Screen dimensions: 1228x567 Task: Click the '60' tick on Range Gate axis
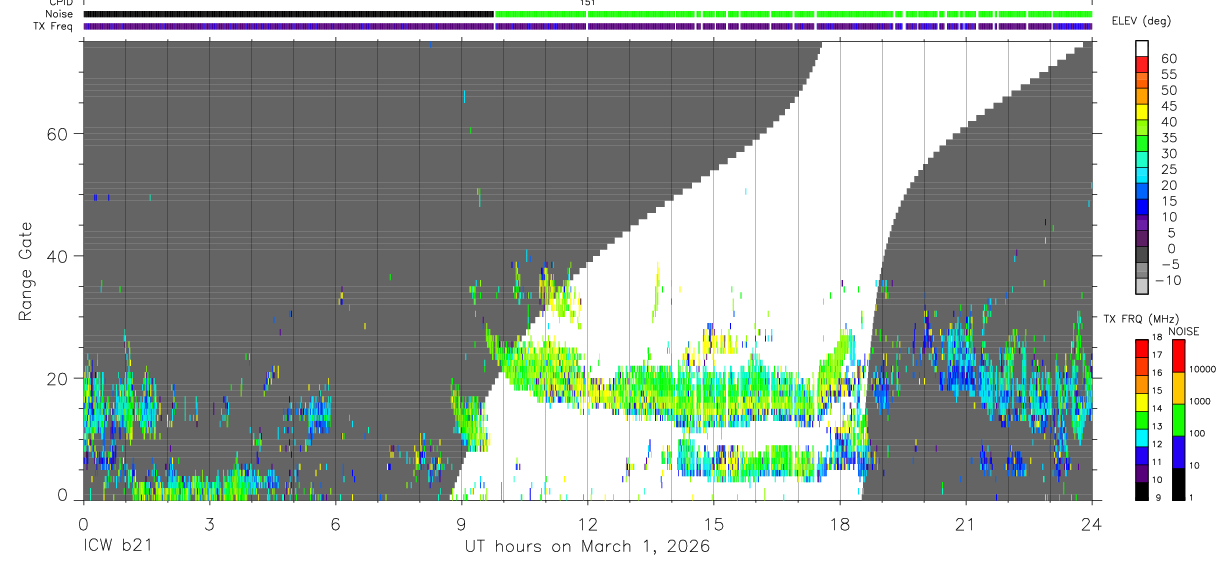point(59,134)
